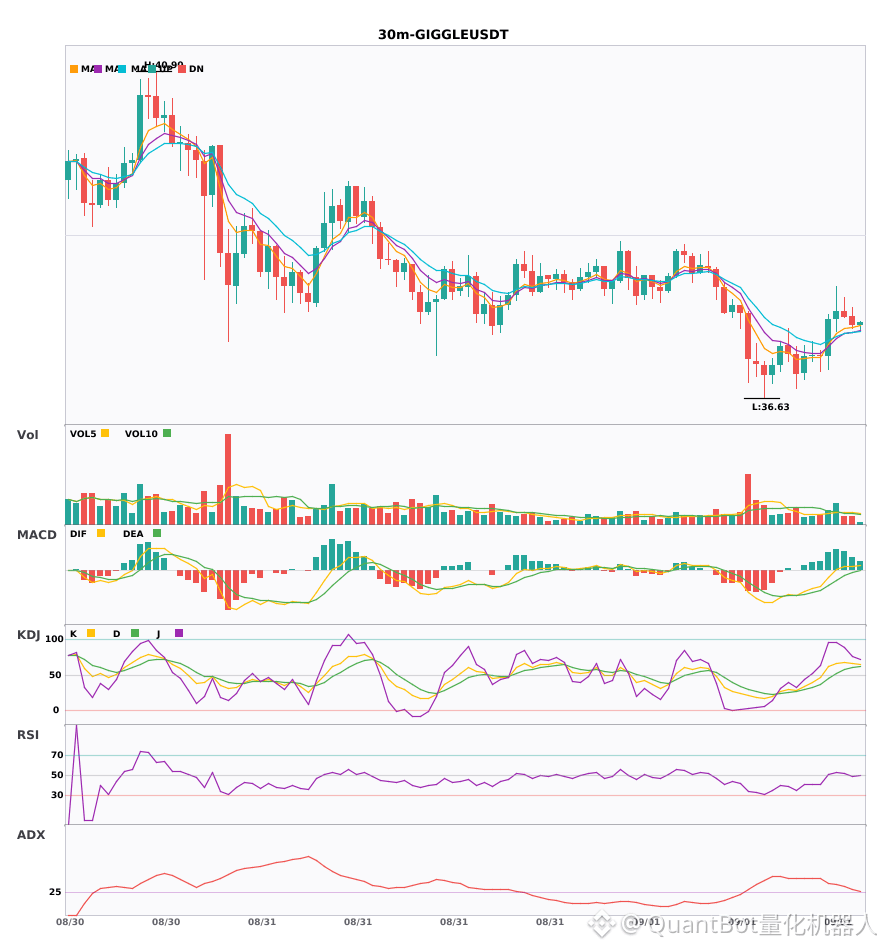Image resolution: width=885 pixels, height=950 pixels.
Task: Click the Vol panel label
Action: click(27, 435)
